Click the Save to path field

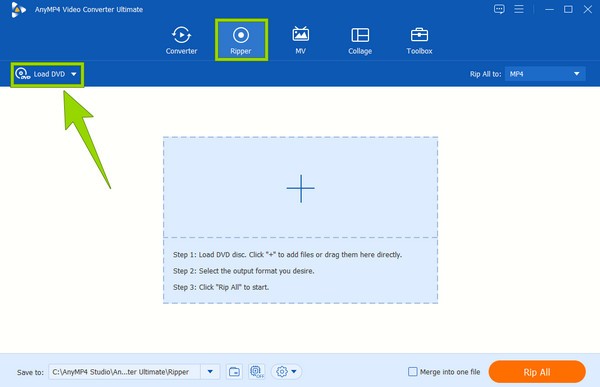point(124,372)
